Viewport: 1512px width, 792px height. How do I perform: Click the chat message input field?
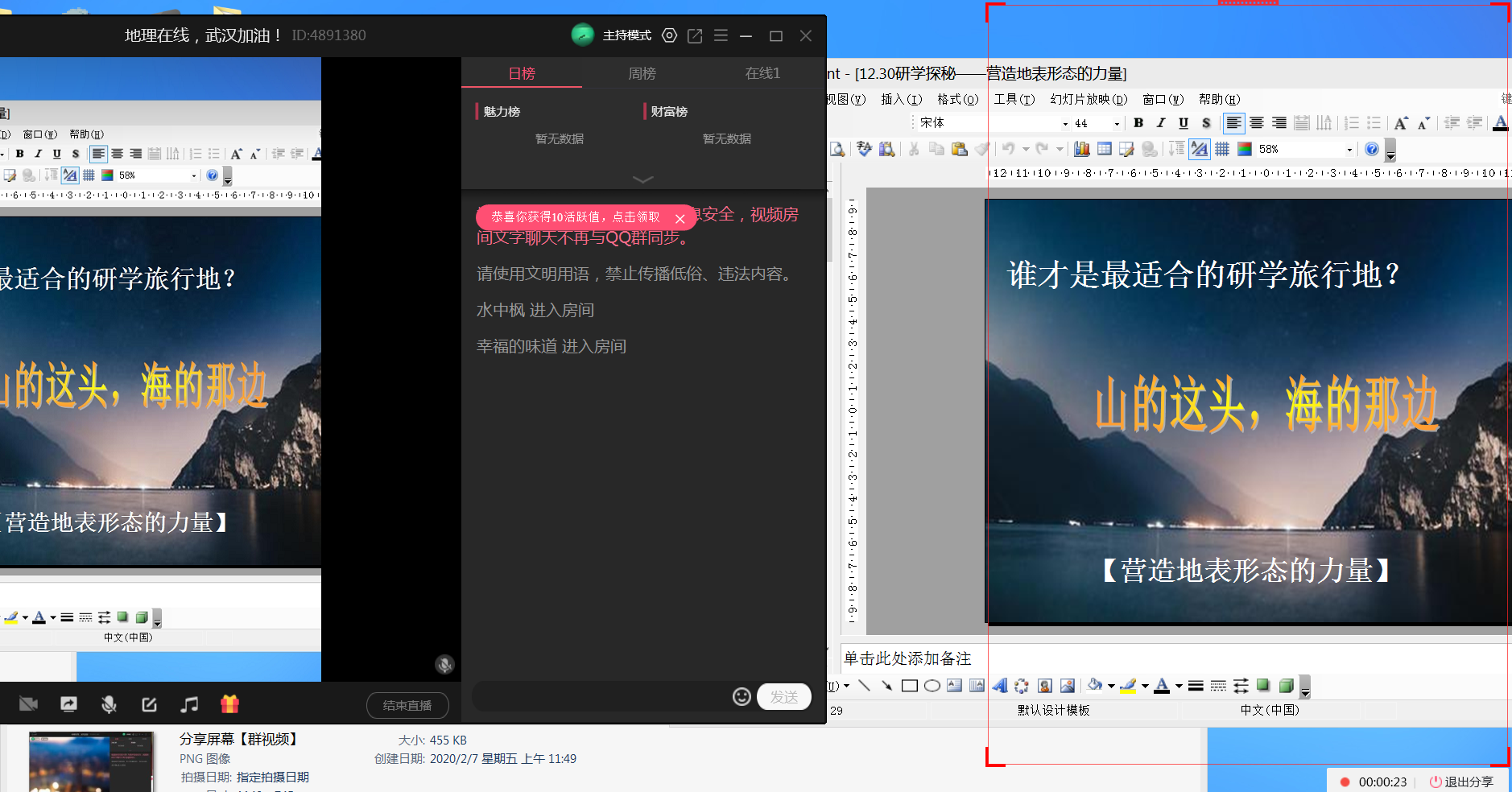pos(600,696)
